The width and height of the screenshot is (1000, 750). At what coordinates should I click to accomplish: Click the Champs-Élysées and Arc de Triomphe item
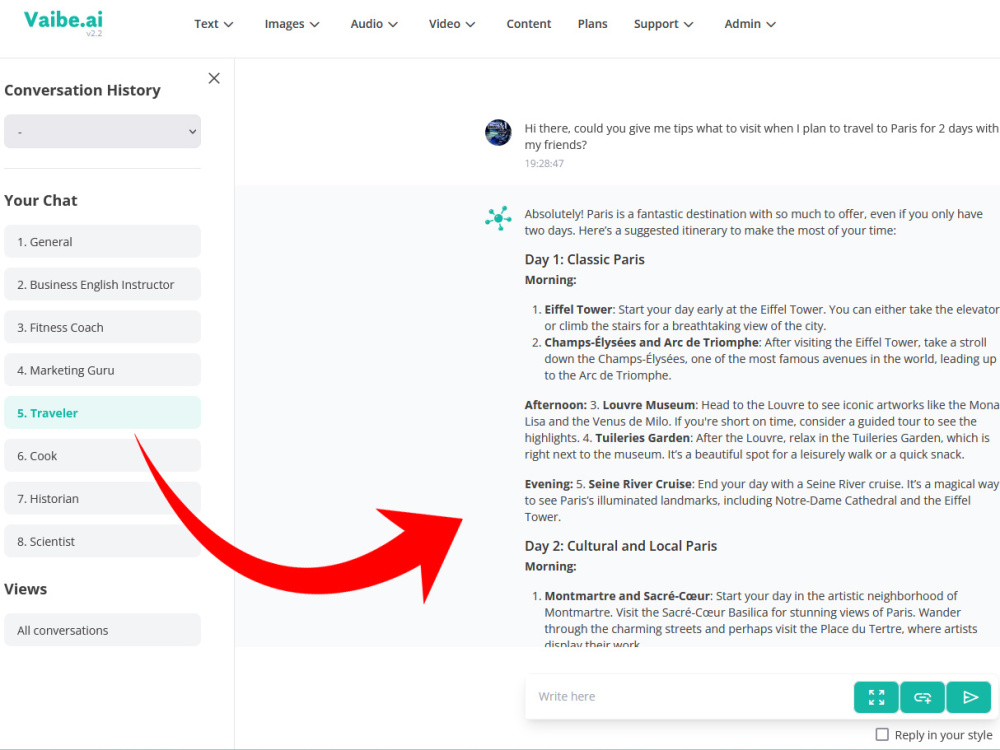pyautogui.click(x=651, y=342)
